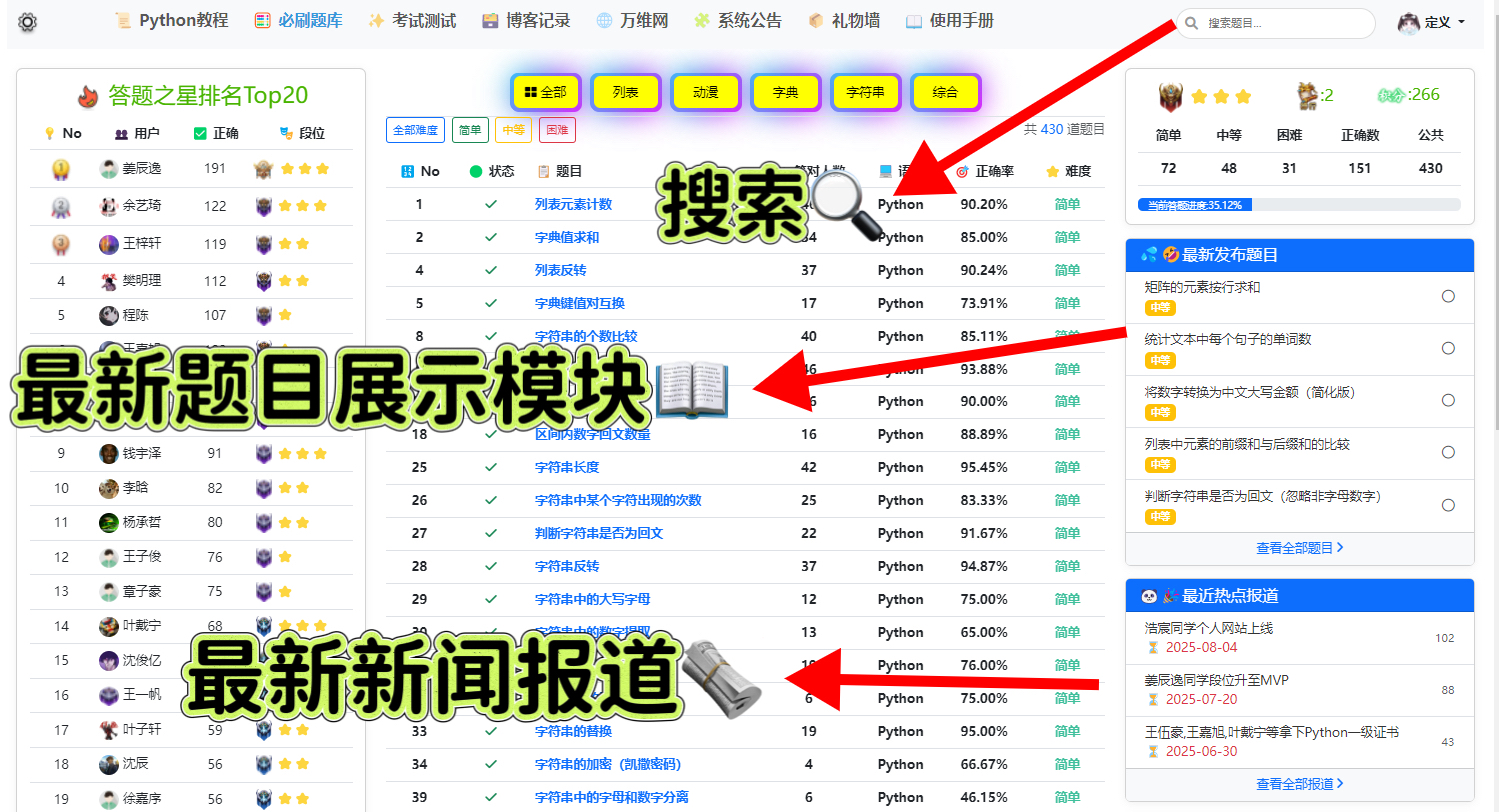Click the user avatar icon top right
The image size is (1499, 812).
click(1409, 22)
